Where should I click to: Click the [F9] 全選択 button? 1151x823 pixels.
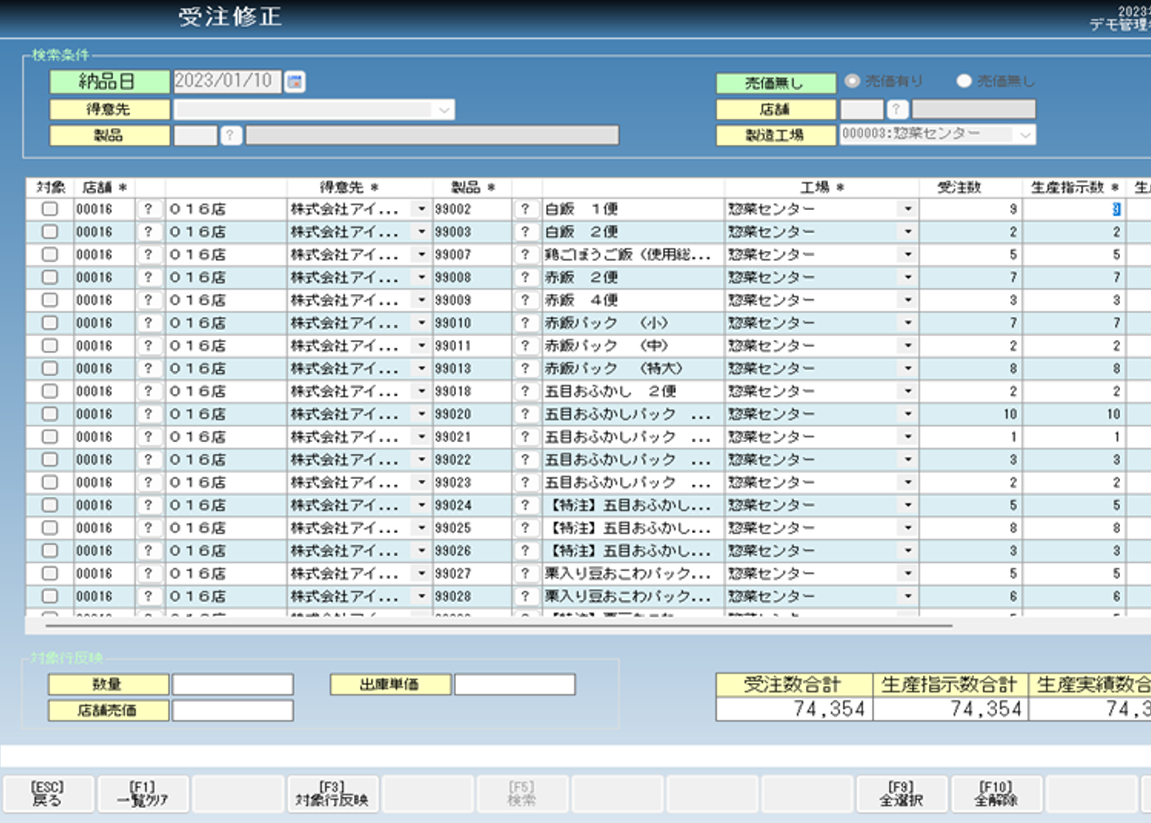coord(901,794)
